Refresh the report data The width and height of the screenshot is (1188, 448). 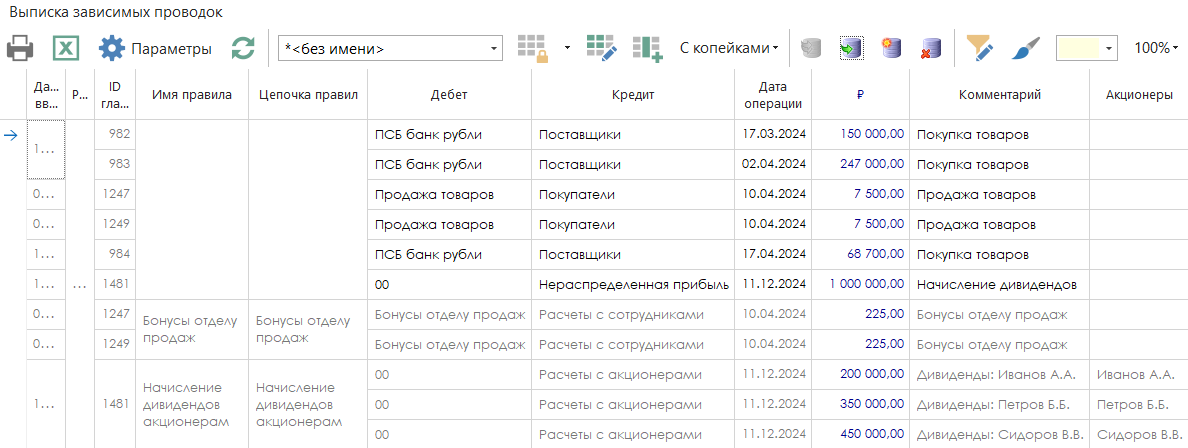click(243, 48)
